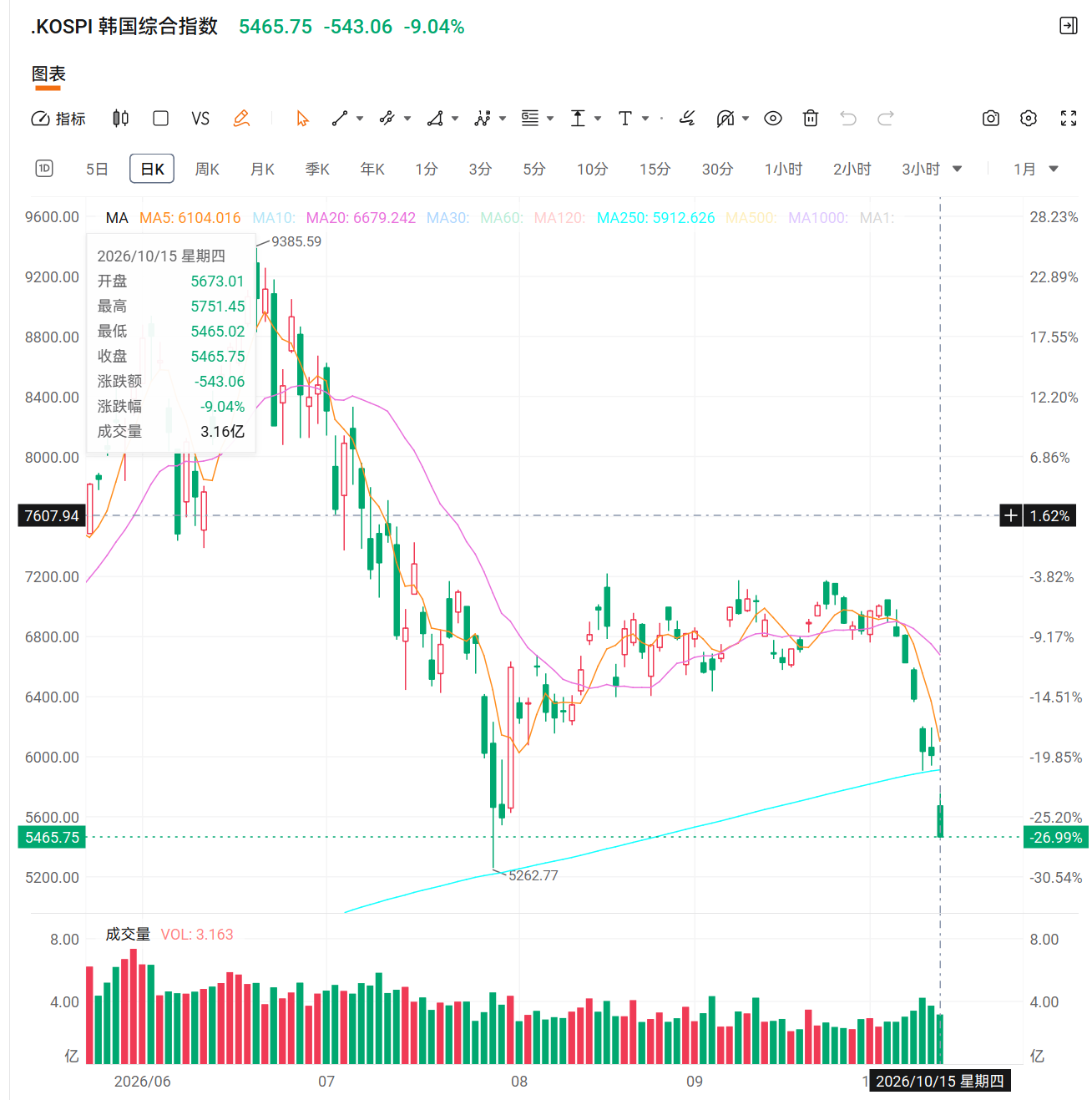Click the square overlay icon
The width and height of the screenshot is (1092, 1100).
pyautogui.click(x=161, y=119)
